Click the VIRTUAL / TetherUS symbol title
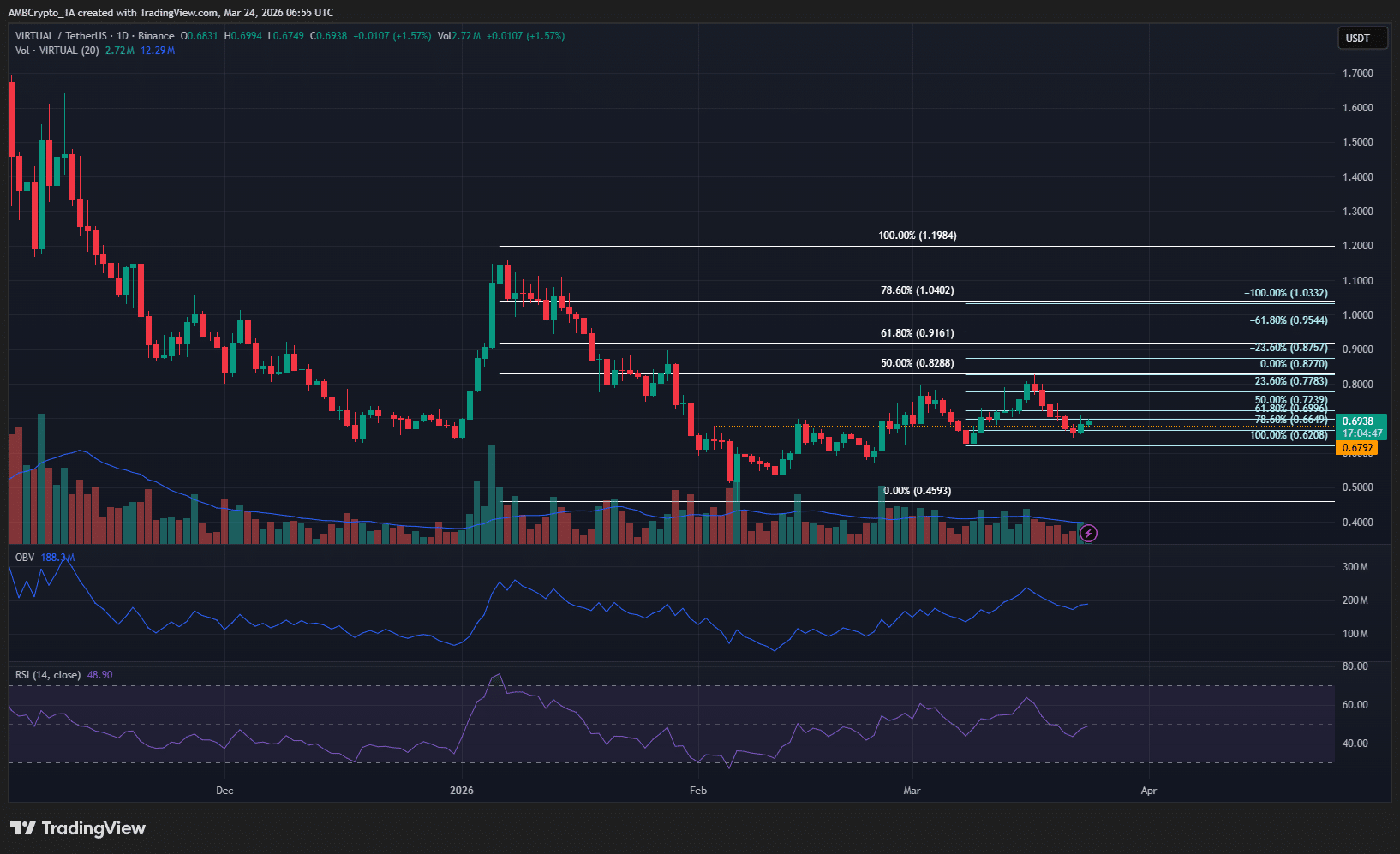Screen dimensions: 1400x854 tap(61, 36)
